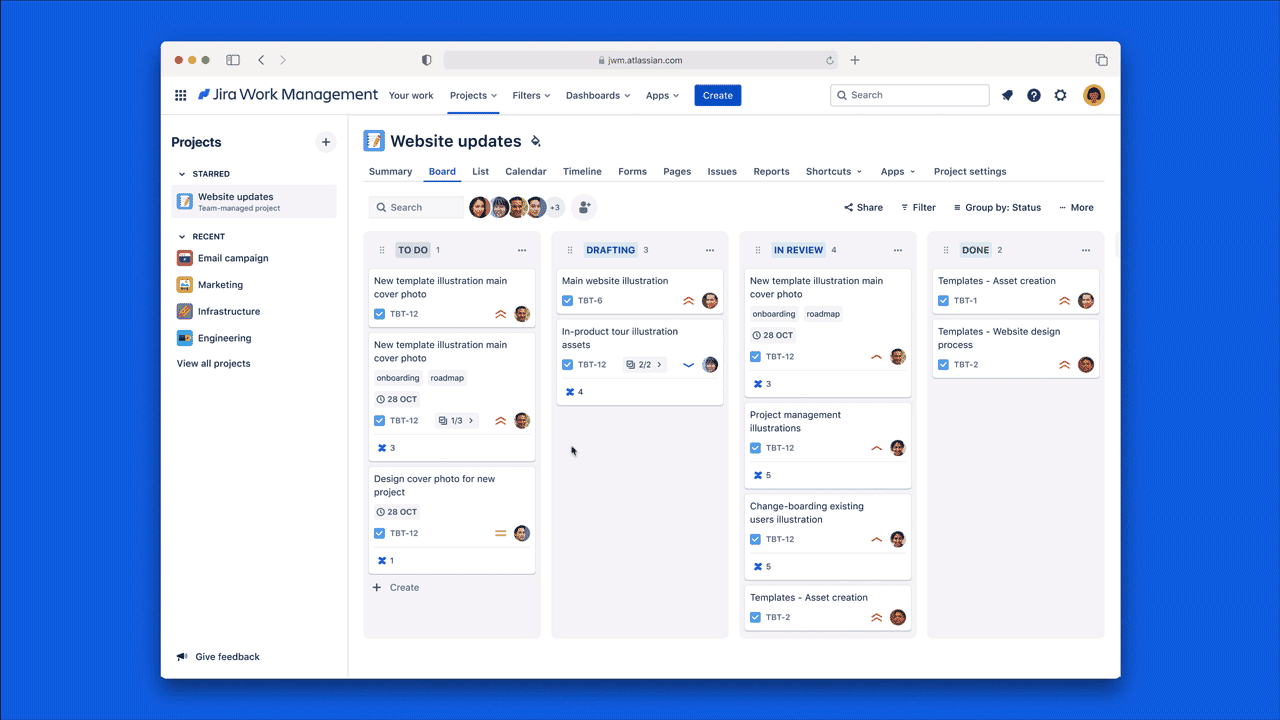Open the app switcher grid icon

pyautogui.click(x=180, y=96)
